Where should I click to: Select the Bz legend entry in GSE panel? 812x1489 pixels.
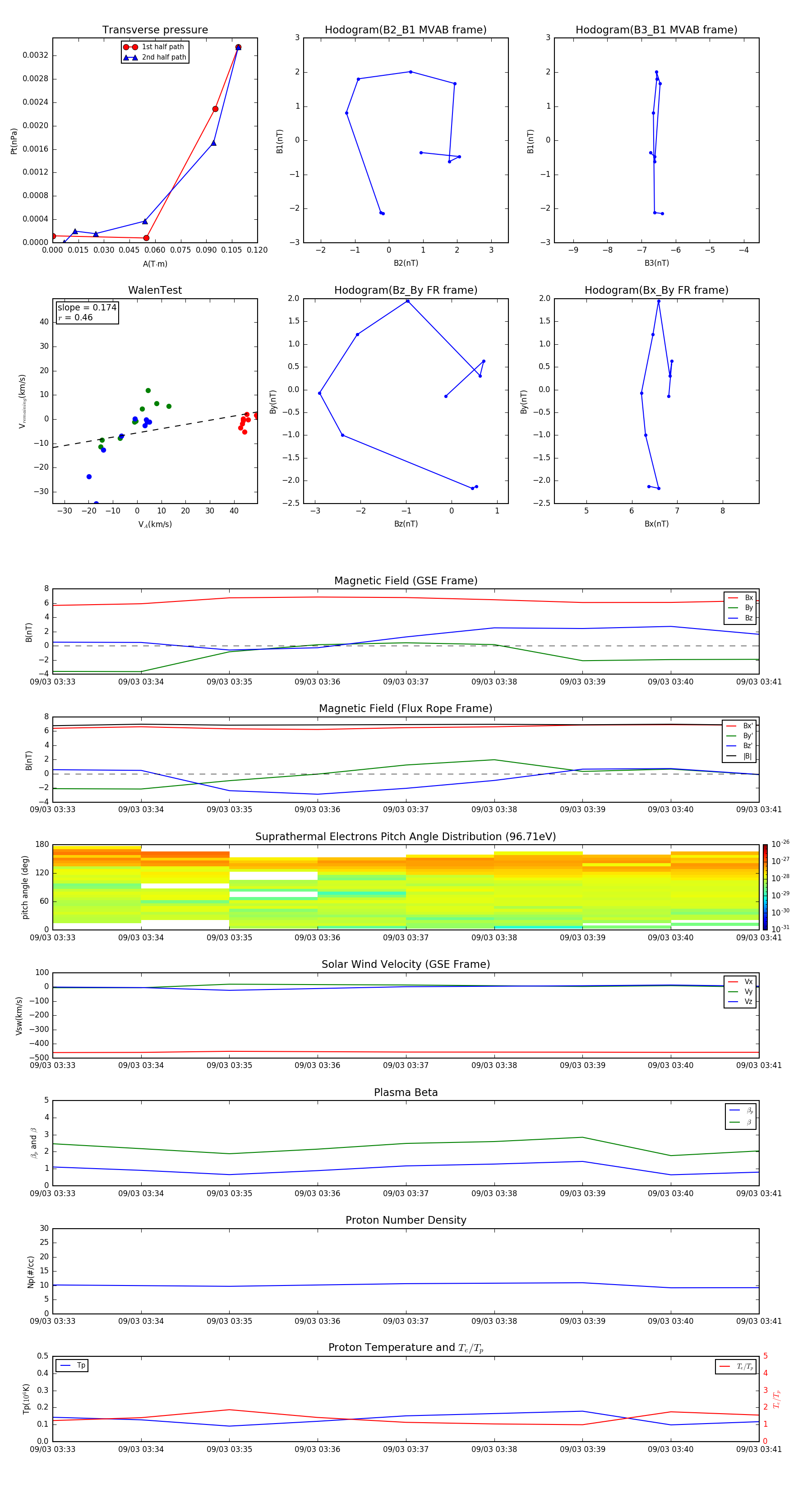click(740, 618)
